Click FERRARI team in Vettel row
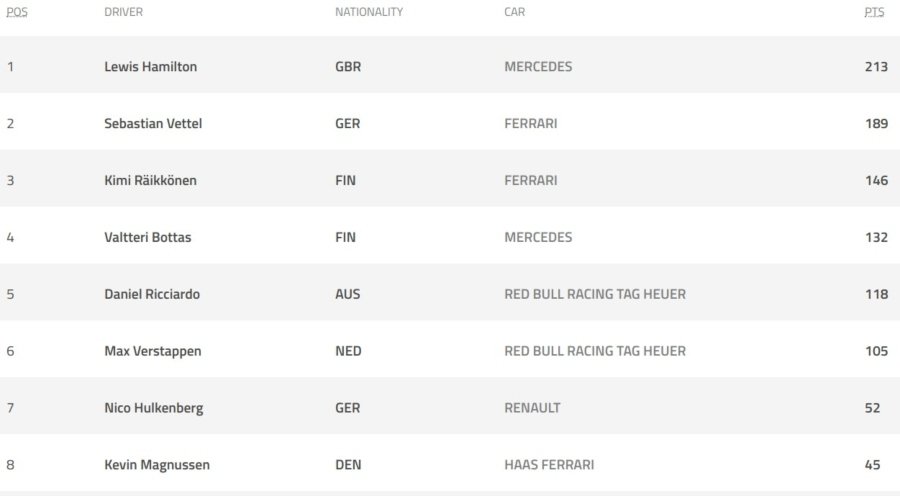Viewport: 900px width, 496px height. tap(531, 123)
